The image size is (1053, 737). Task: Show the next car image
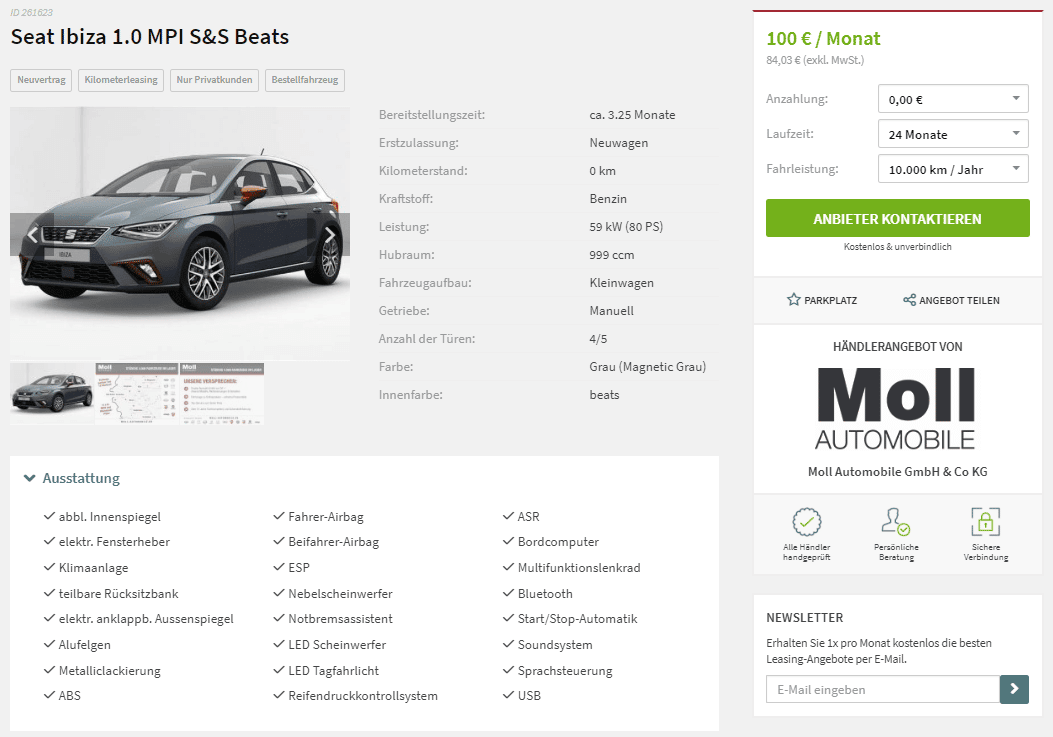[329, 234]
